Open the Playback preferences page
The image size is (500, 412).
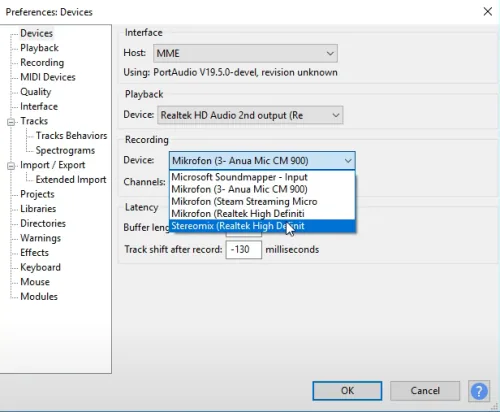pyautogui.click(x=39, y=48)
